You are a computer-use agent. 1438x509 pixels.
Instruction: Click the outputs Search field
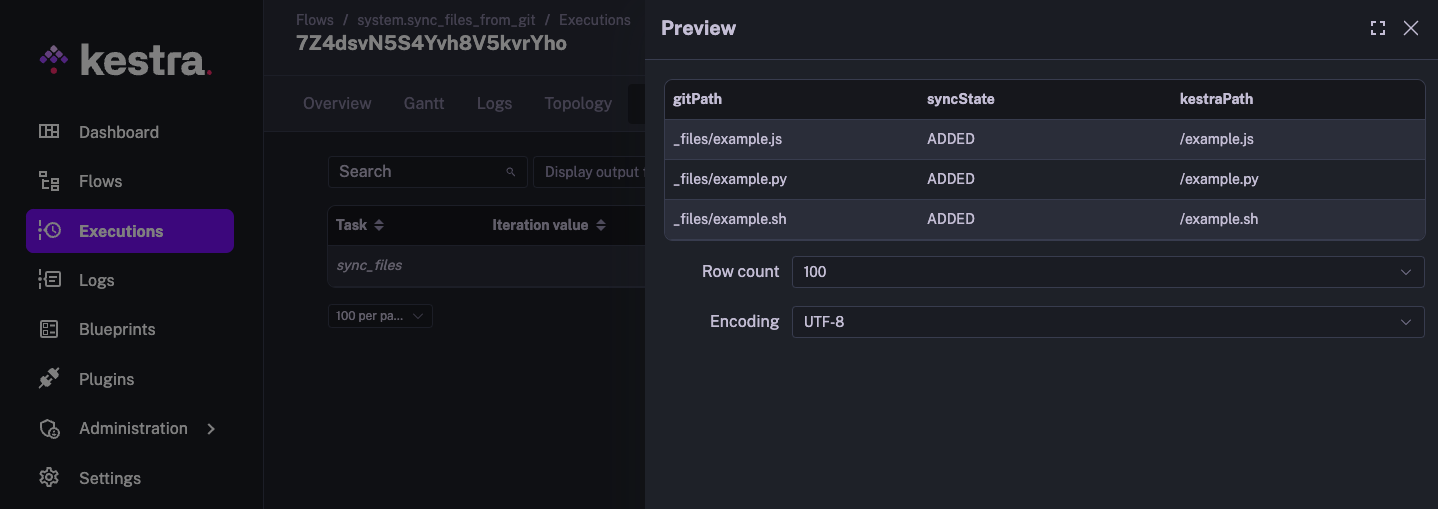[x=420, y=172]
